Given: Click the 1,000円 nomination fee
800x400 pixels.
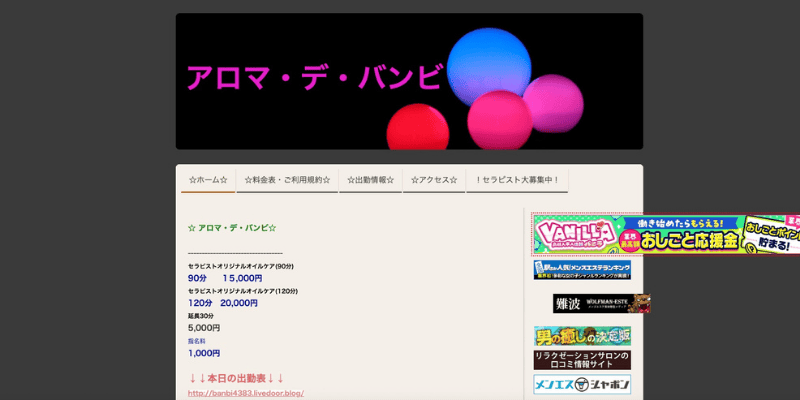Looking at the screenshot, I should [204, 353].
